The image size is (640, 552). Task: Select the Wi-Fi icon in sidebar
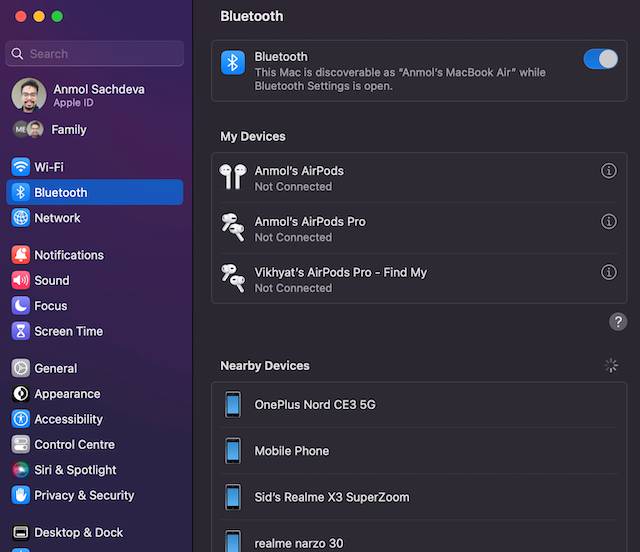[x=20, y=167]
